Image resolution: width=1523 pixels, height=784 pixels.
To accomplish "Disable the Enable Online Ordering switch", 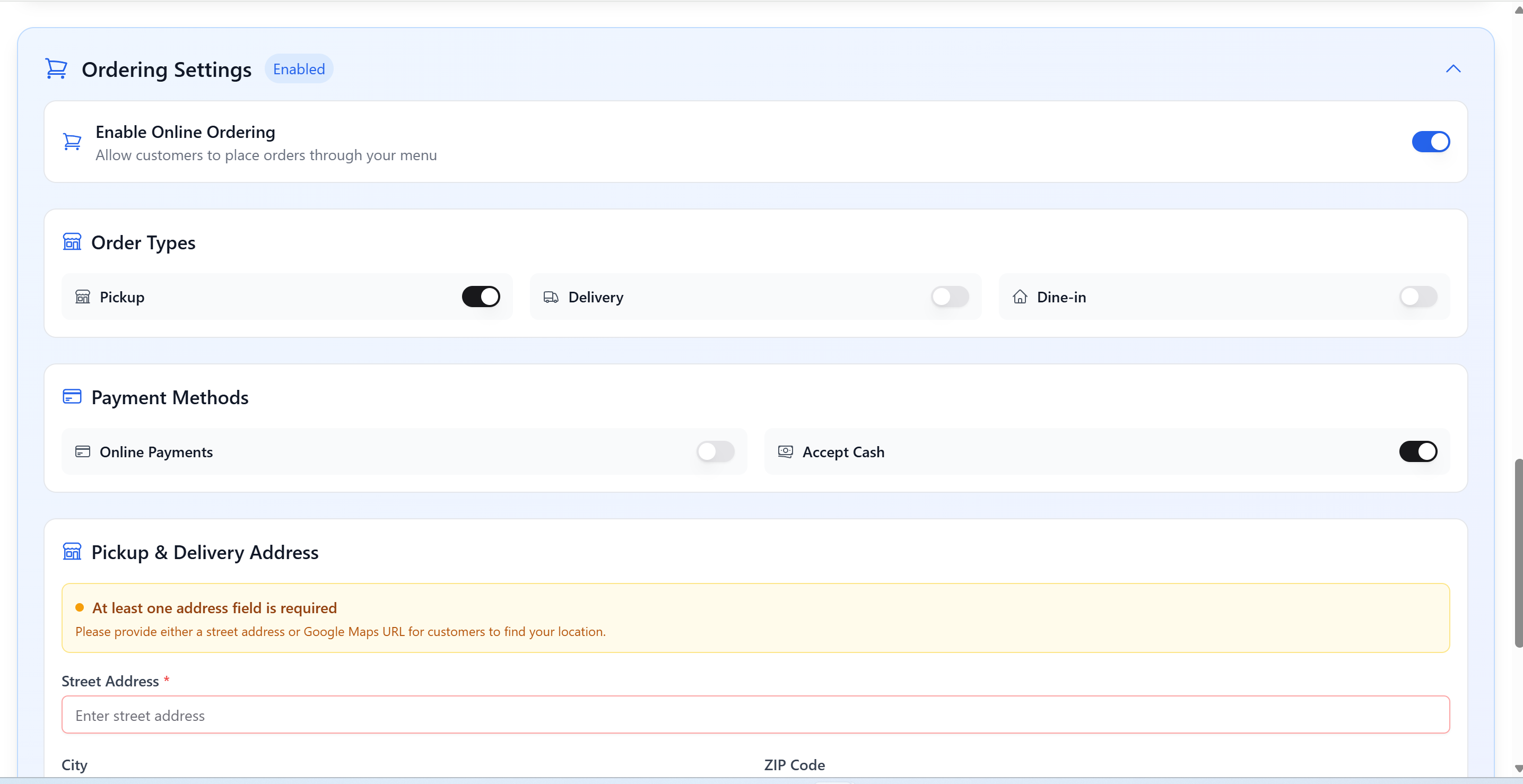I will [1430, 142].
